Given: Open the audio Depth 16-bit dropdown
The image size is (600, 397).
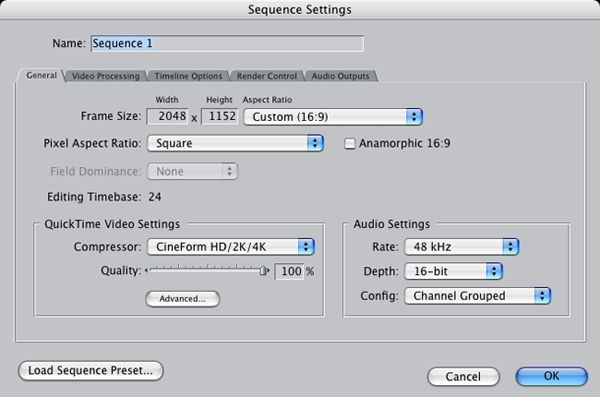Looking at the screenshot, I should 453,271.
